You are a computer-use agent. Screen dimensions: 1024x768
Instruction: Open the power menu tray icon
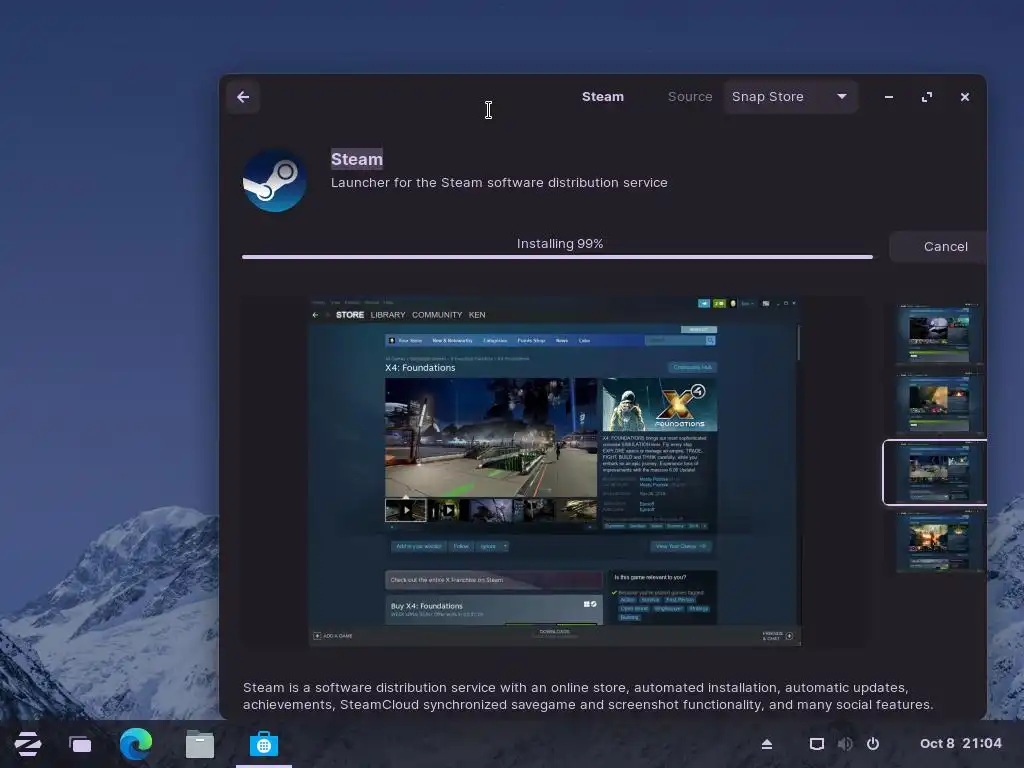[873, 744]
